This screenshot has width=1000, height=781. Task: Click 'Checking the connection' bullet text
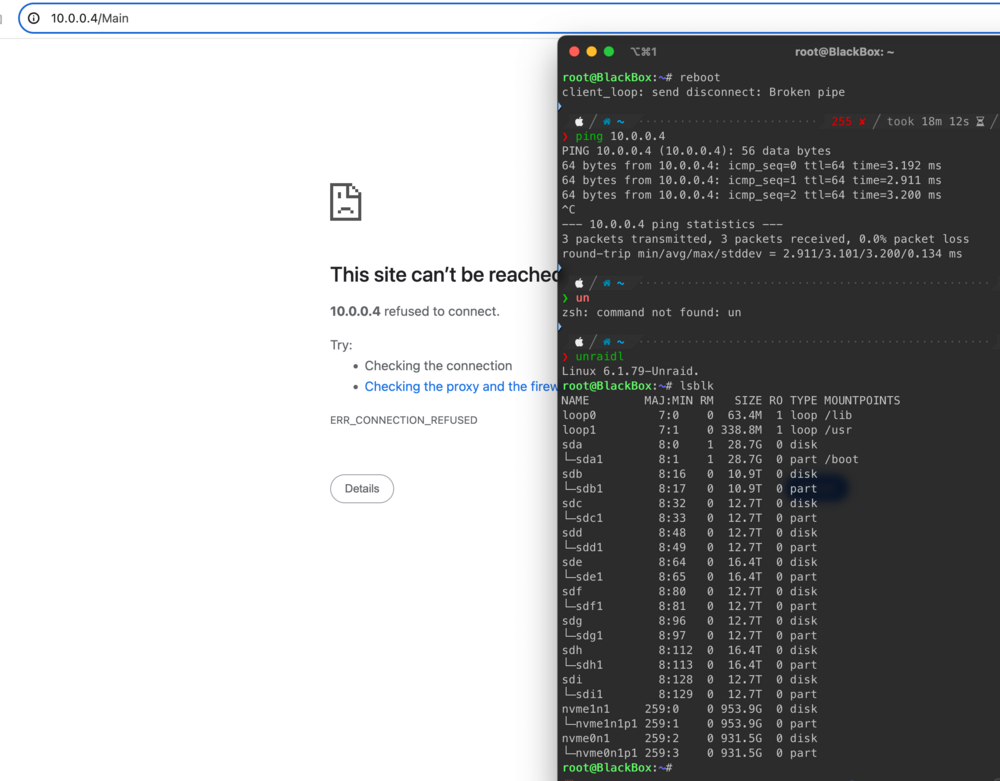[438, 366]
